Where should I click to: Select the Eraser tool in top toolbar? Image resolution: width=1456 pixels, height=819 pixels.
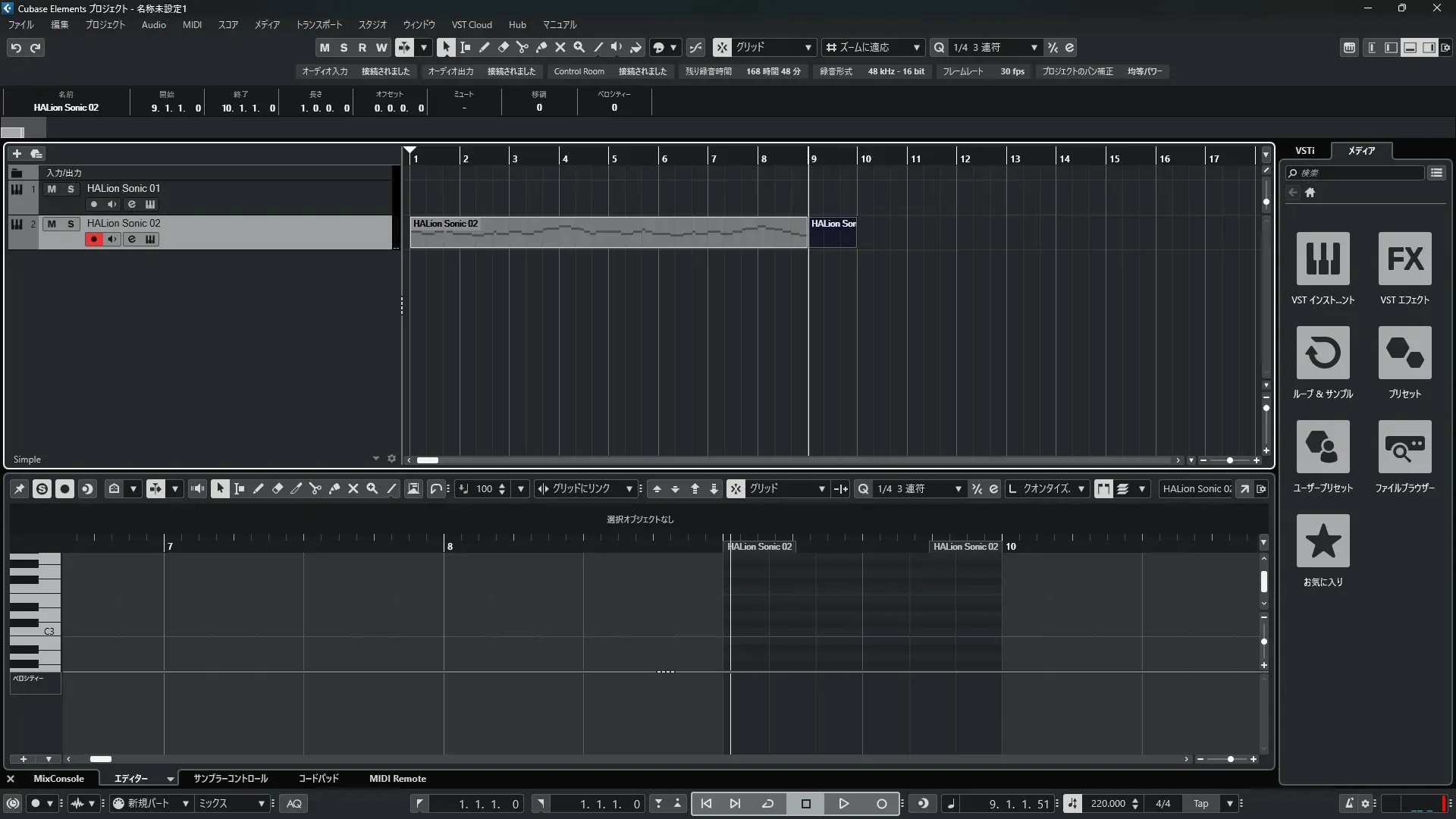(503, 47)
